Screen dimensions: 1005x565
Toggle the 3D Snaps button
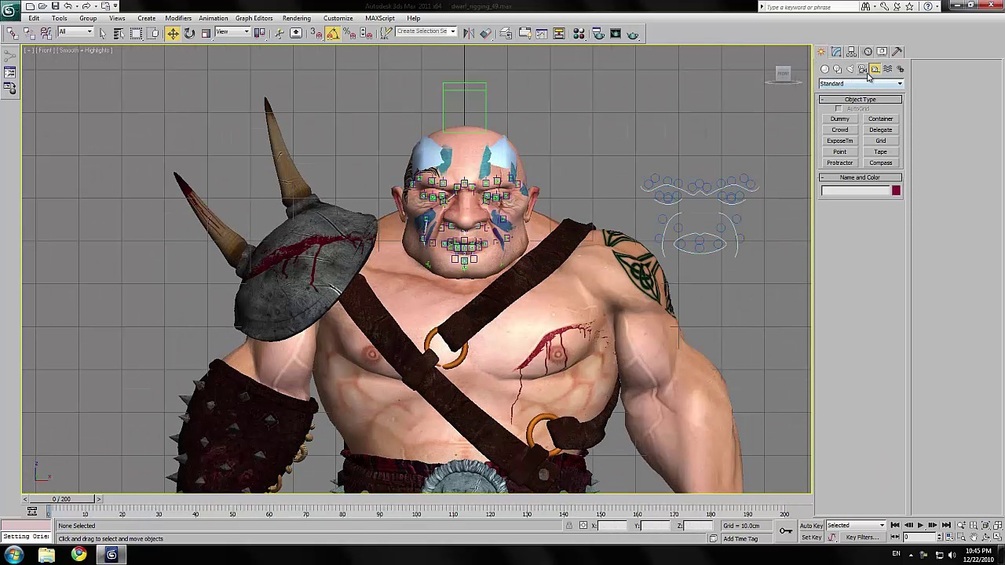click(x=316, y=33)
